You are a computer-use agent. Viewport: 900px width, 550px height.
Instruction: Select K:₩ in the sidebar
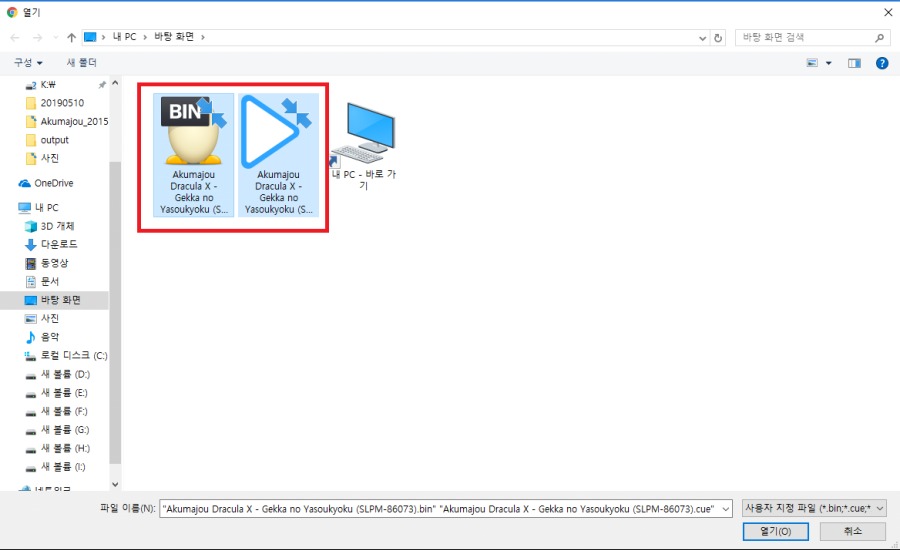pos(48,84)
